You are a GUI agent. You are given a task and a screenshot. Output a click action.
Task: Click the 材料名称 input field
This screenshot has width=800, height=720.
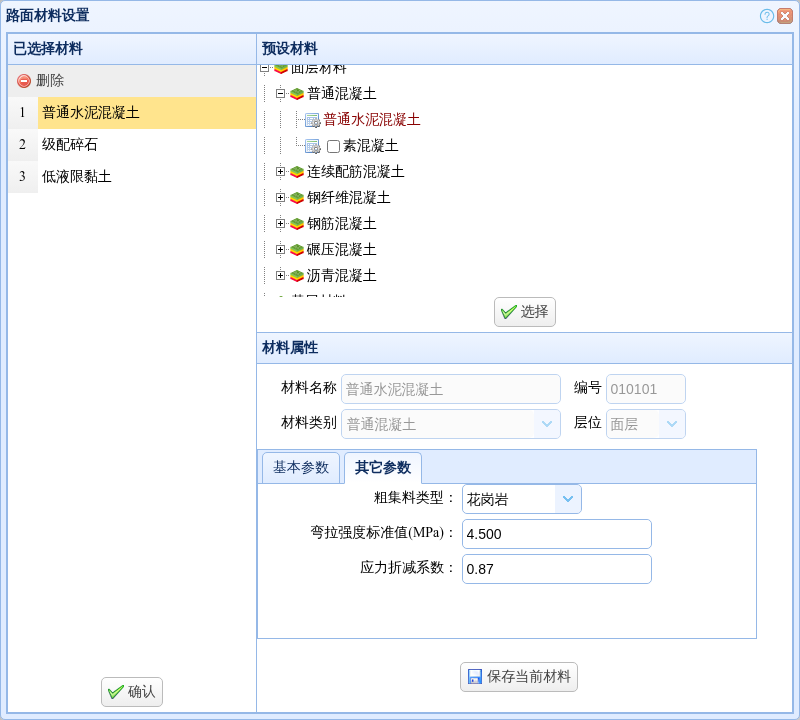pyautogui.click(x=451, y=389)
